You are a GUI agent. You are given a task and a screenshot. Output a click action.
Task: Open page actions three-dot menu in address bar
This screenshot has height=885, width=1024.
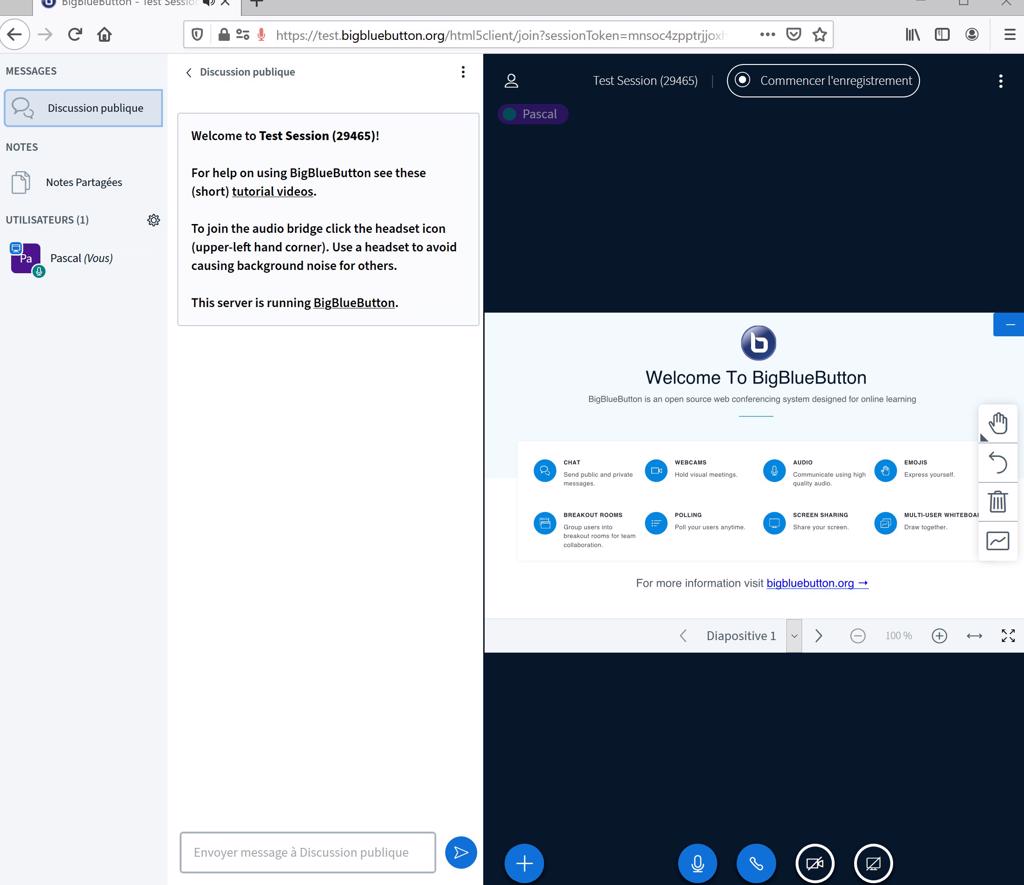(x=767, y=34)
